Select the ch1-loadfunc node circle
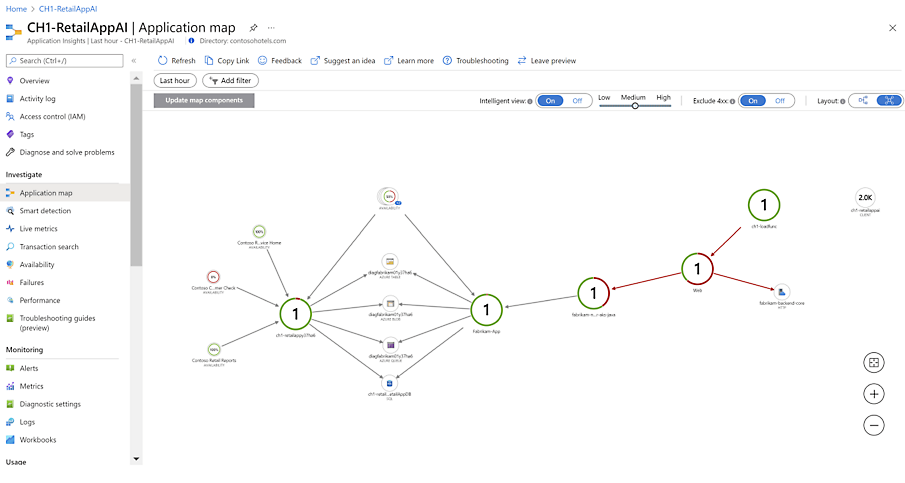The image size is (905, 483). click(764, 205)
